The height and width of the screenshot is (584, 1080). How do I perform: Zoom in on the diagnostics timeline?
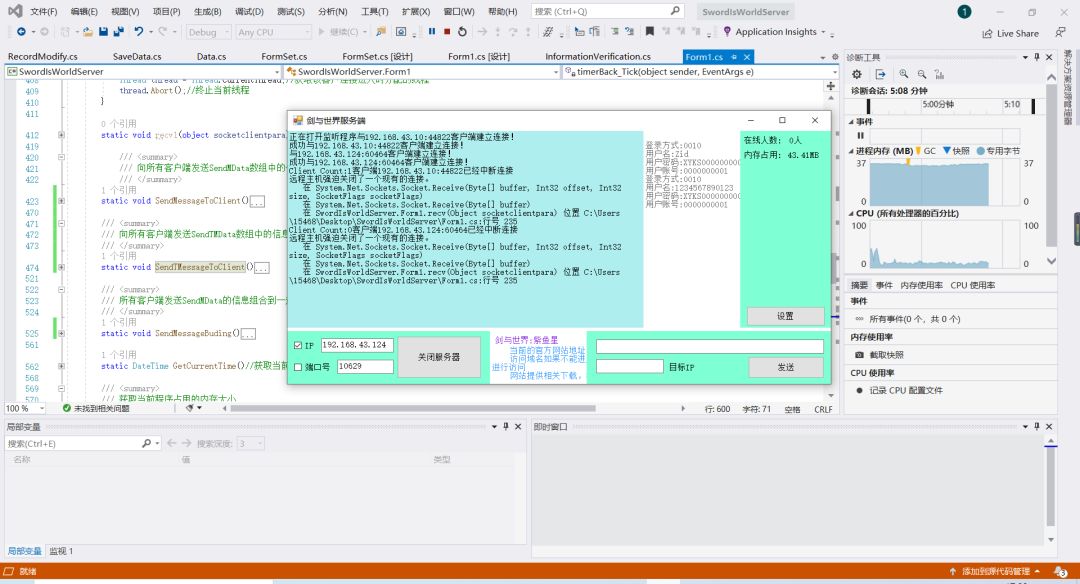coord(904,74)
